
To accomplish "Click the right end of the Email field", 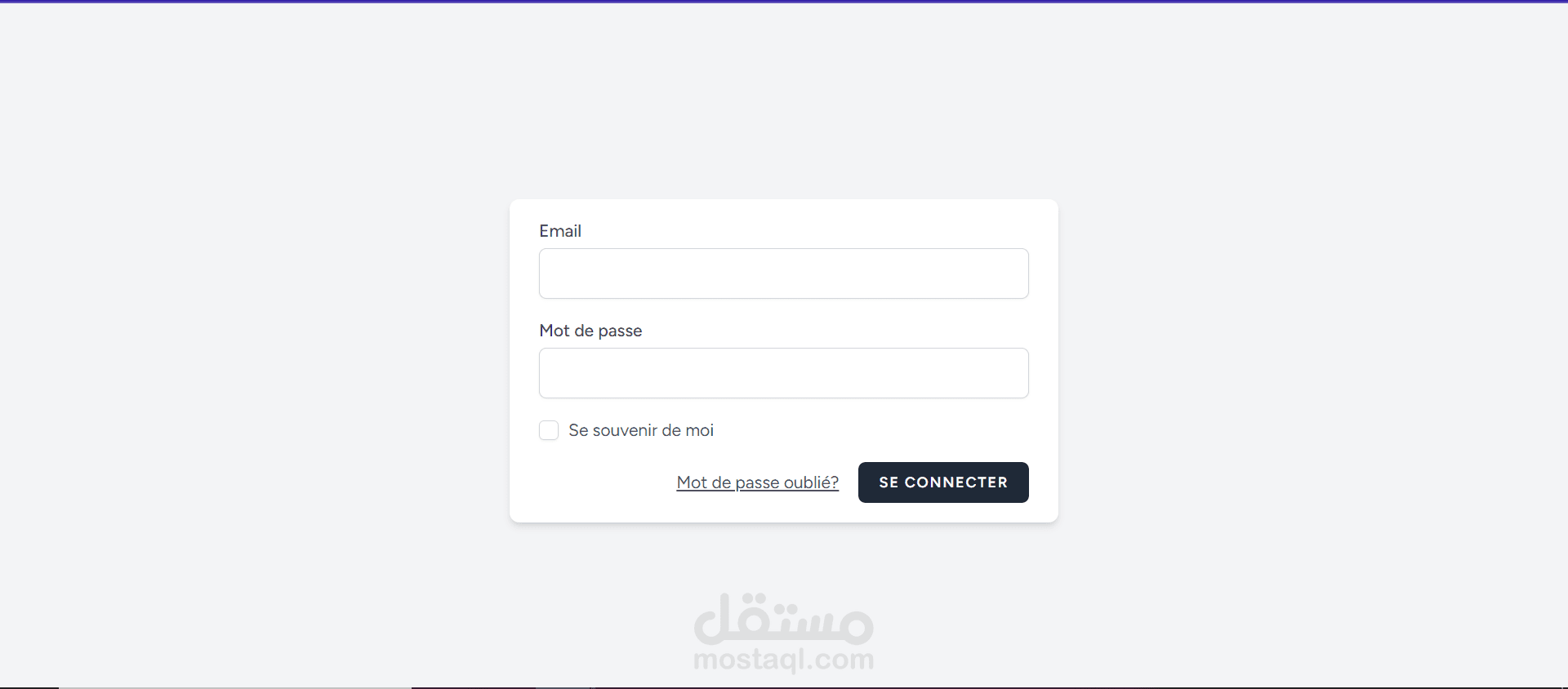I will click(x=1013, y=273).
